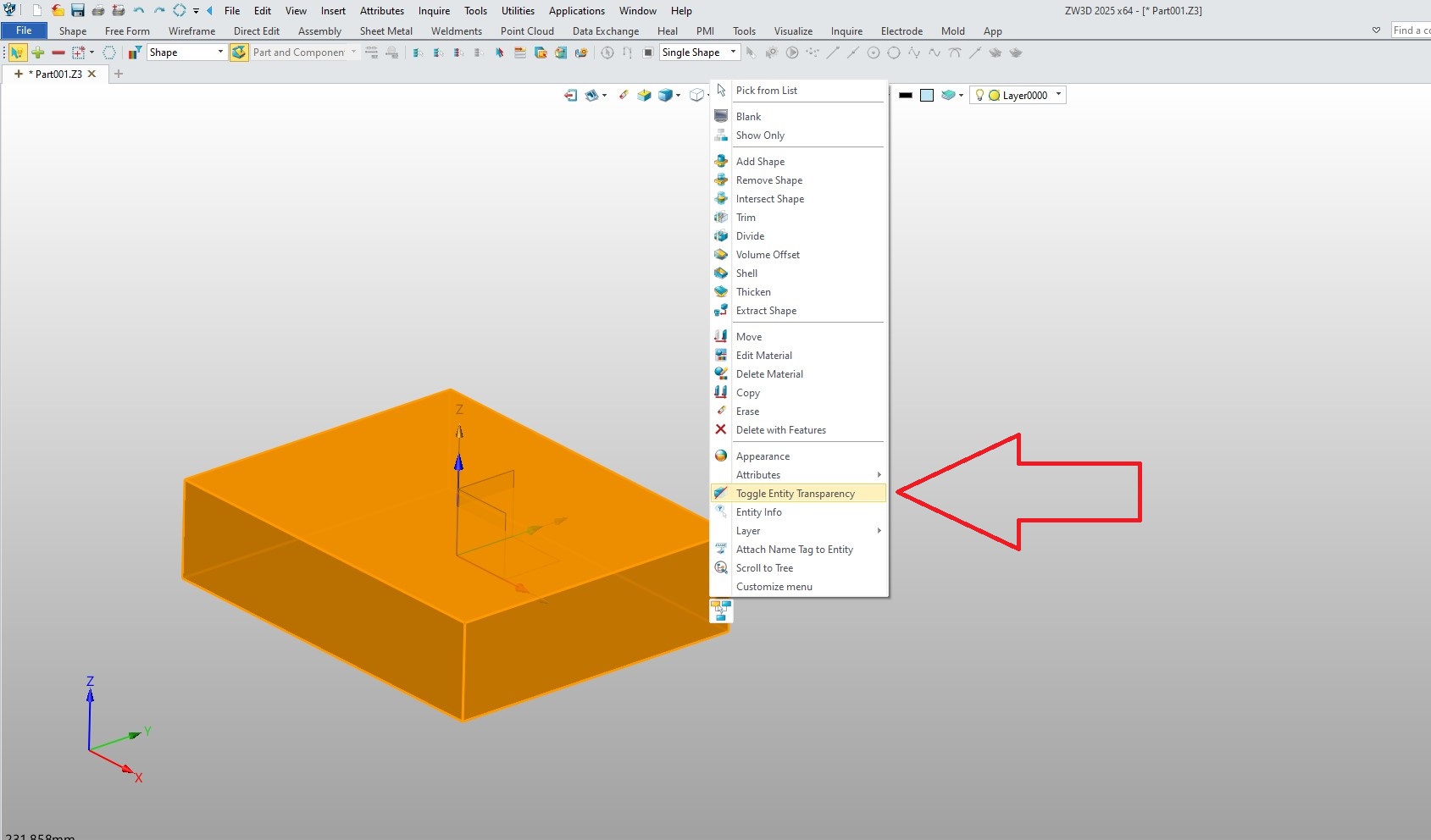
Task: Choose Pick from List
Action: coord(799,90)
